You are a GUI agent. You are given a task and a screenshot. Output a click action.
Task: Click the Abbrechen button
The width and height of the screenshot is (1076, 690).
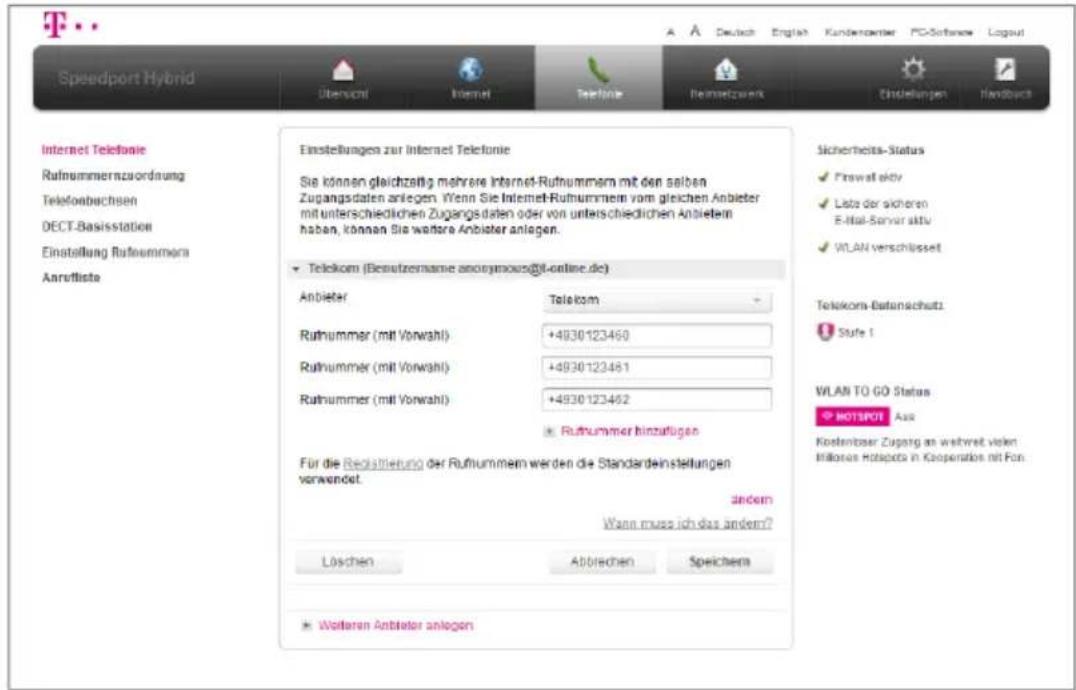click(603, 562)
